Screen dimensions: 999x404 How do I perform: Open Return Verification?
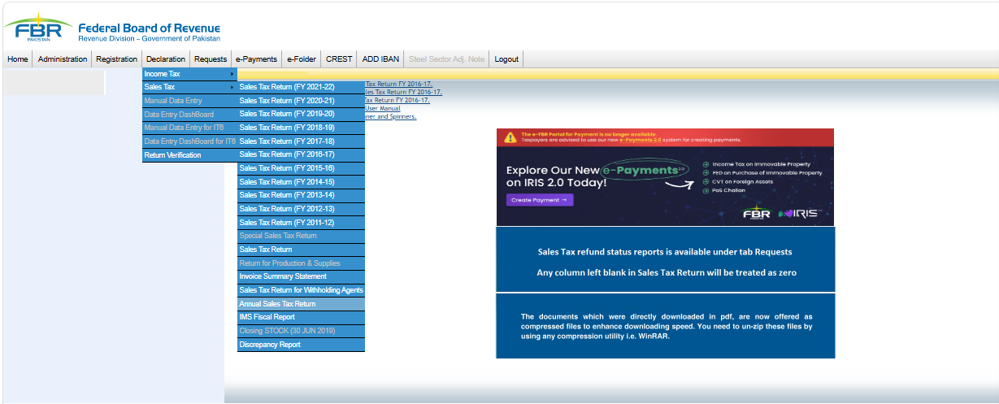pos(189,155)
